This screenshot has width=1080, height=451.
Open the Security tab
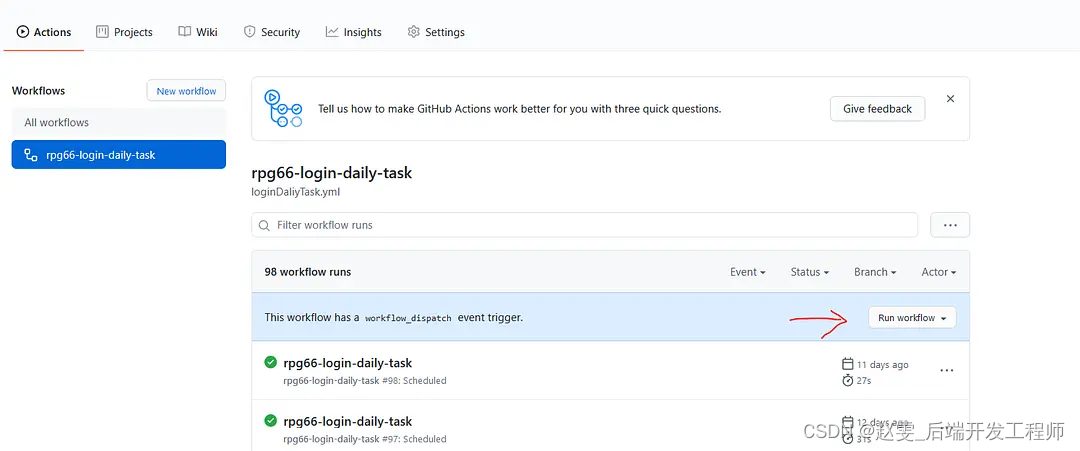pyautogui.click(x=271, y=32)
